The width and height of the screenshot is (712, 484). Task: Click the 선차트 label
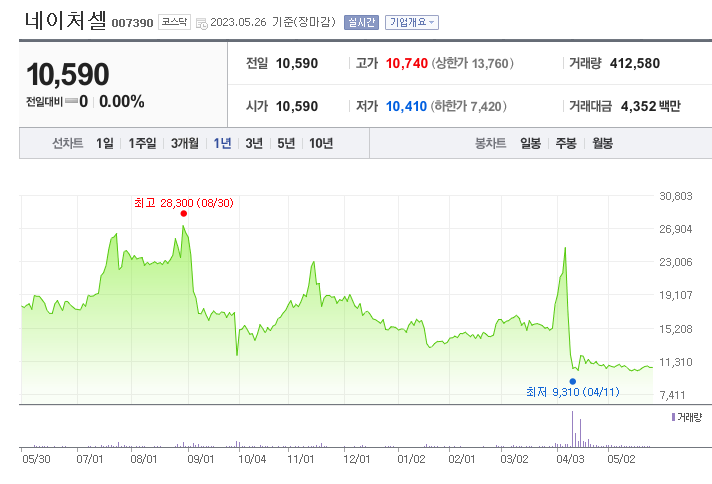click(x=68, y=143)
